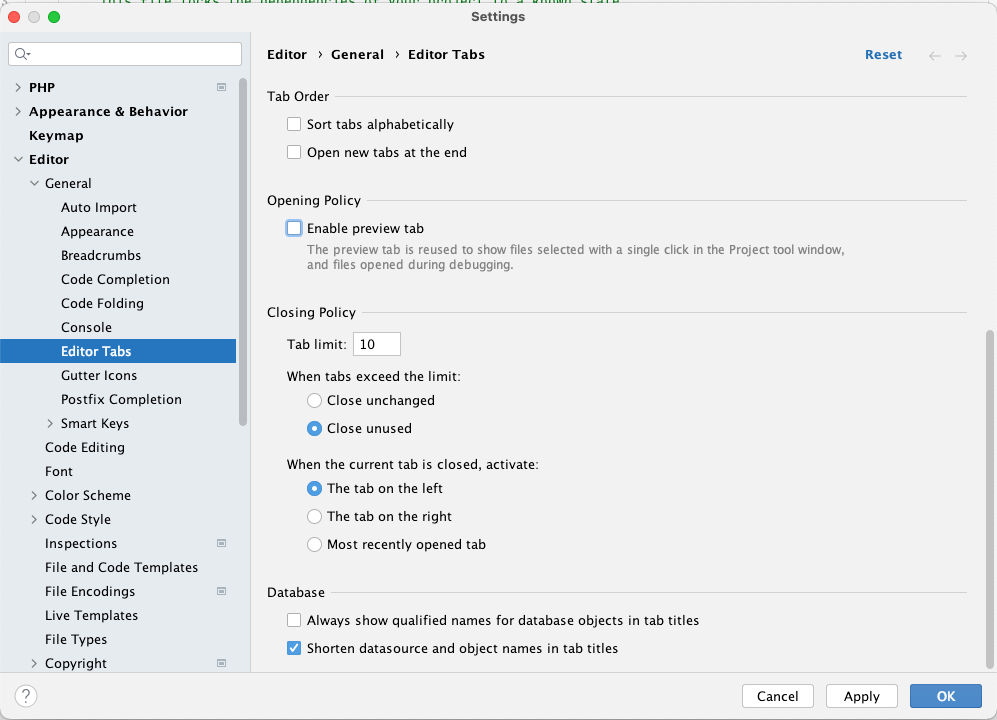Click the Tab limit number field
997x720 pixels.
[x=376, y=344]
